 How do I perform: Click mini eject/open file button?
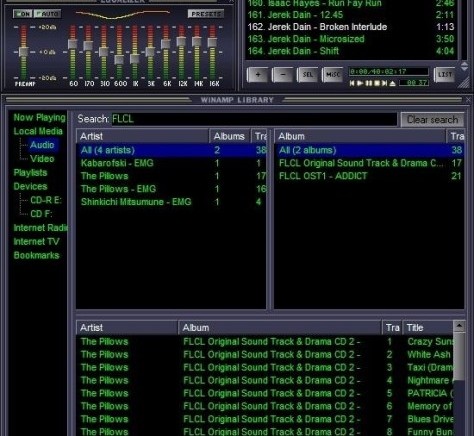(x=392, y=83)
